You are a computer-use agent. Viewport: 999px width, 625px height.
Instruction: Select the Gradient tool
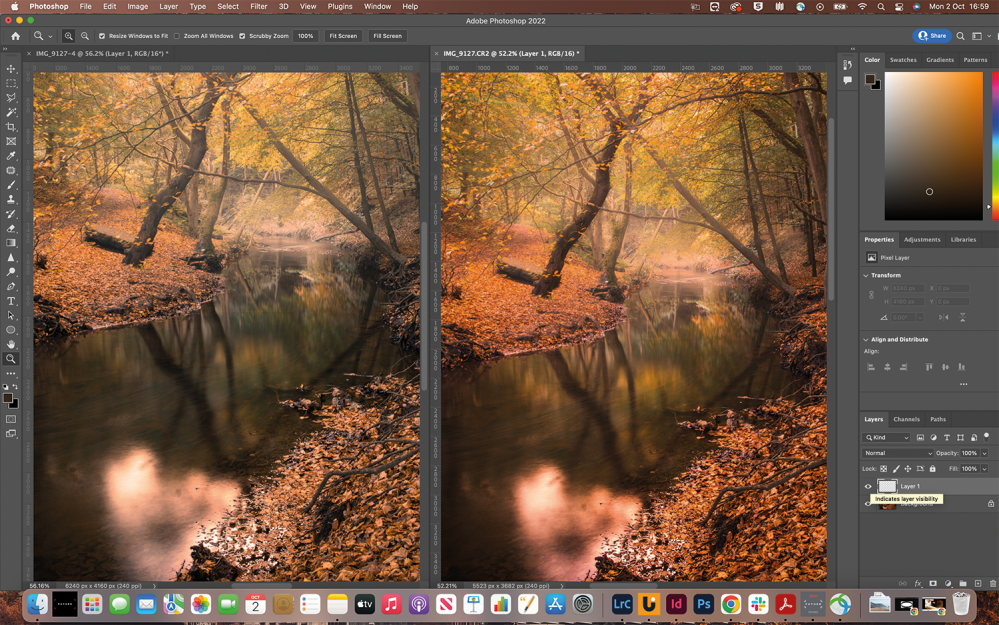pos(11,243)
